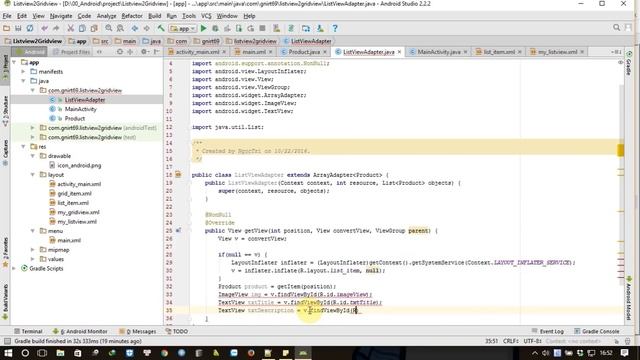Sync project with Gradle files icon
Viewport: 640px width, 360px height.
tap(291, 28)
